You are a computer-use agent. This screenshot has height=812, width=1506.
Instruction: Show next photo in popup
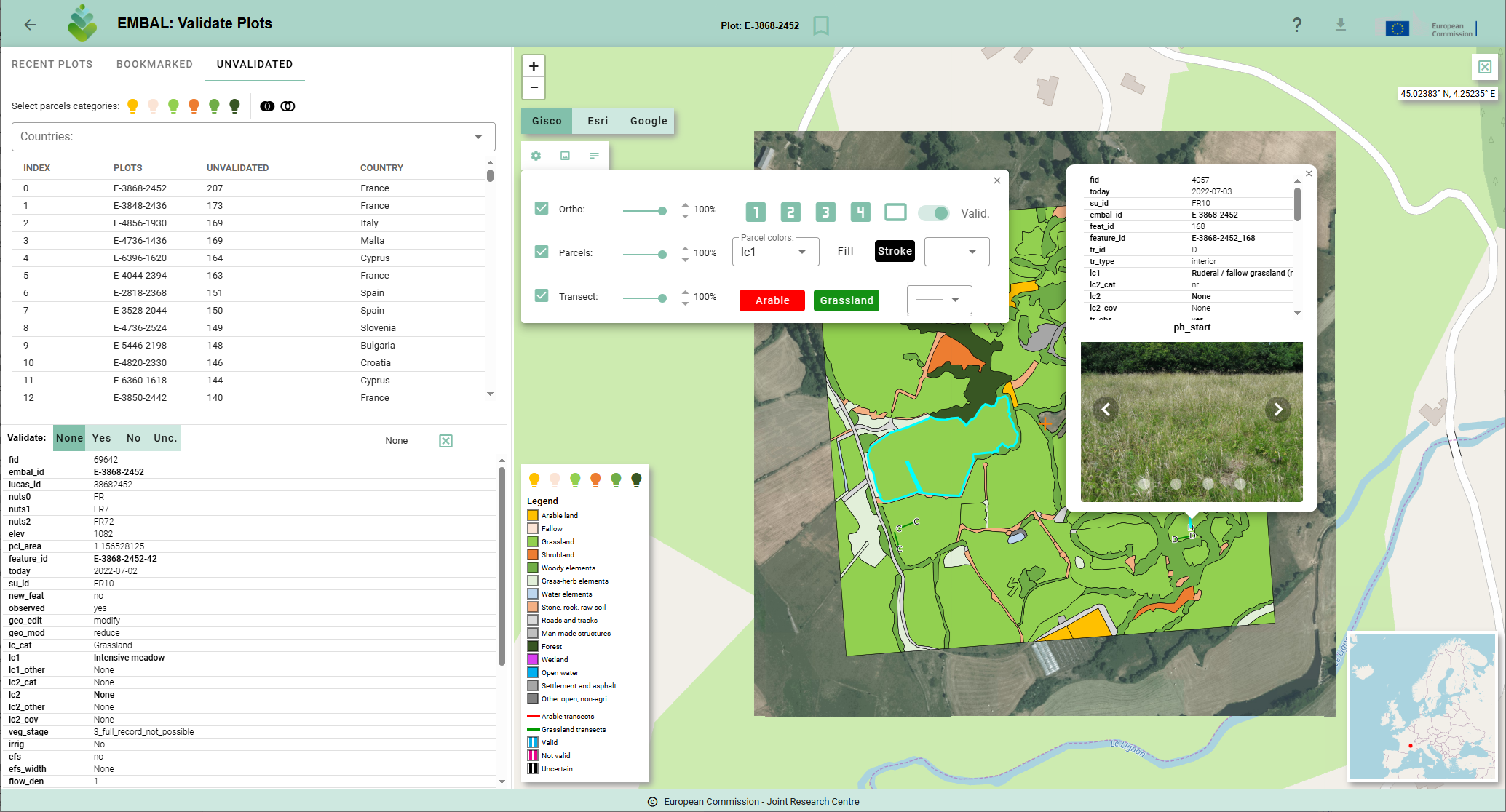[x=1277, y=410]
